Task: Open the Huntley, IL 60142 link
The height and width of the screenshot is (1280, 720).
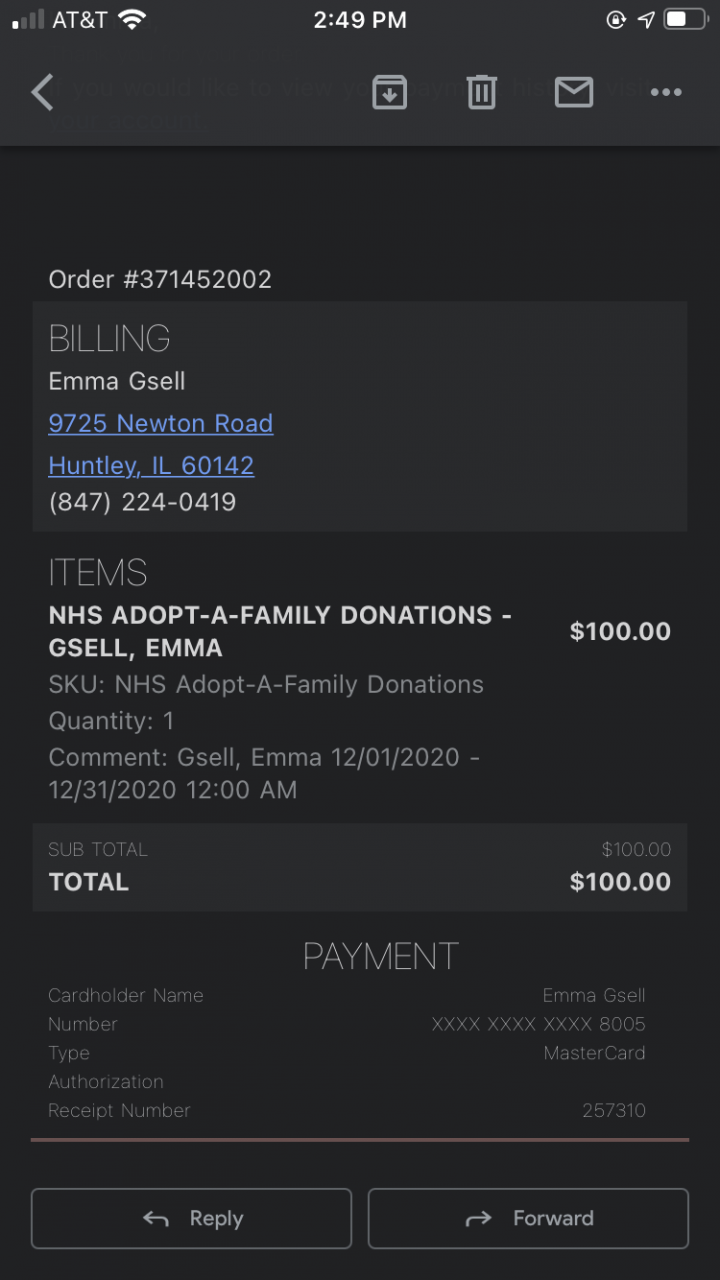Action: (x=151, y=465)
